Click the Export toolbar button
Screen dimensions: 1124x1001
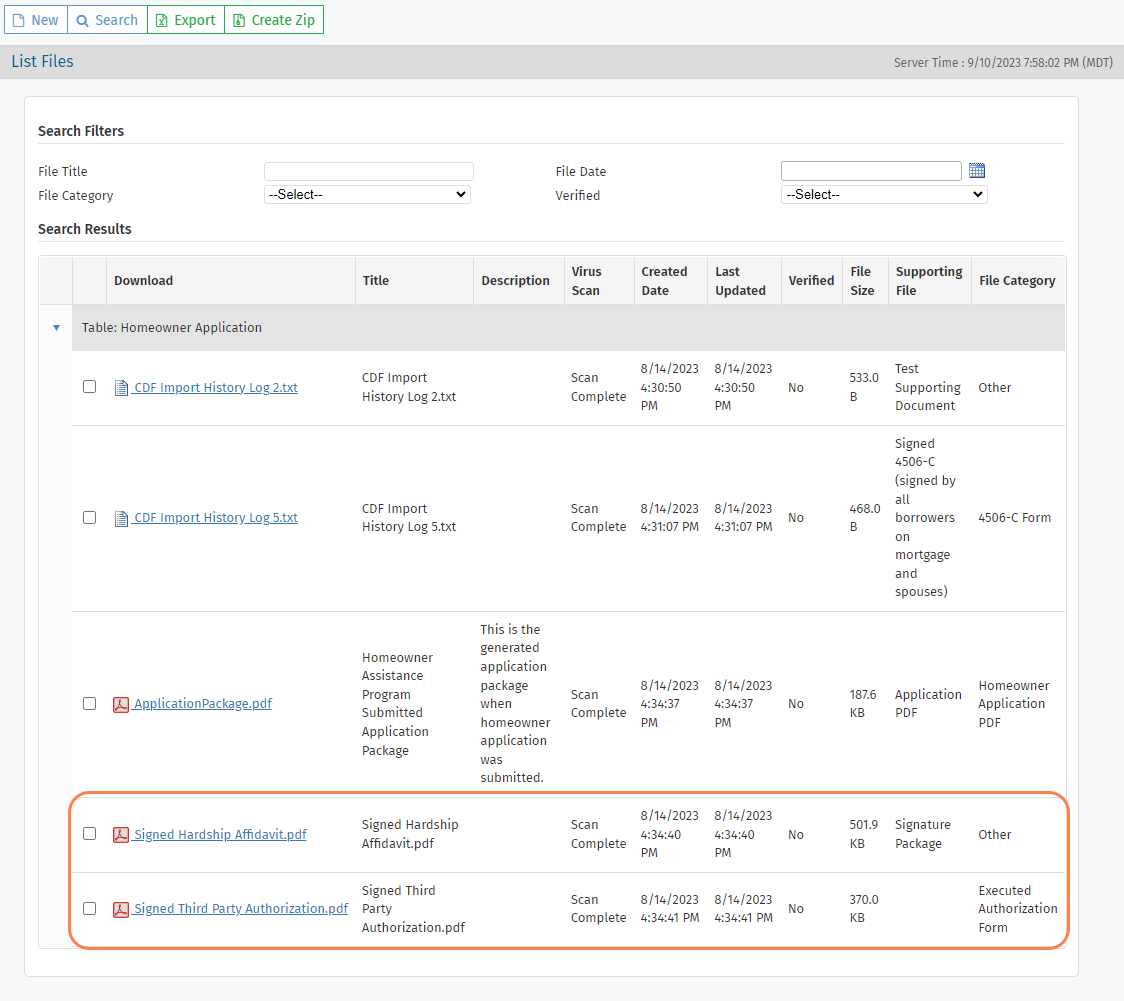point(185,20)
